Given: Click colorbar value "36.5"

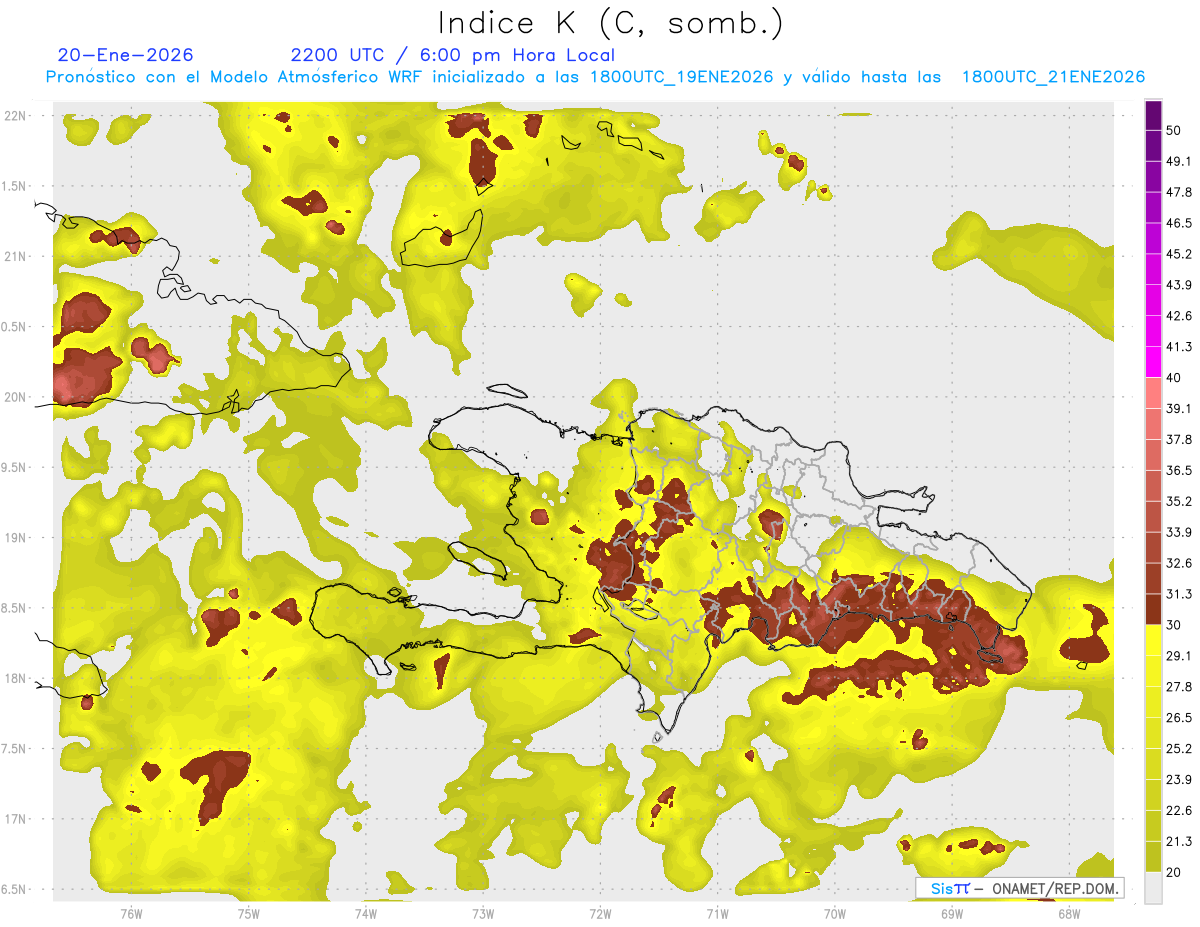Looking at the screenshot, I should tap(1179, 470).
